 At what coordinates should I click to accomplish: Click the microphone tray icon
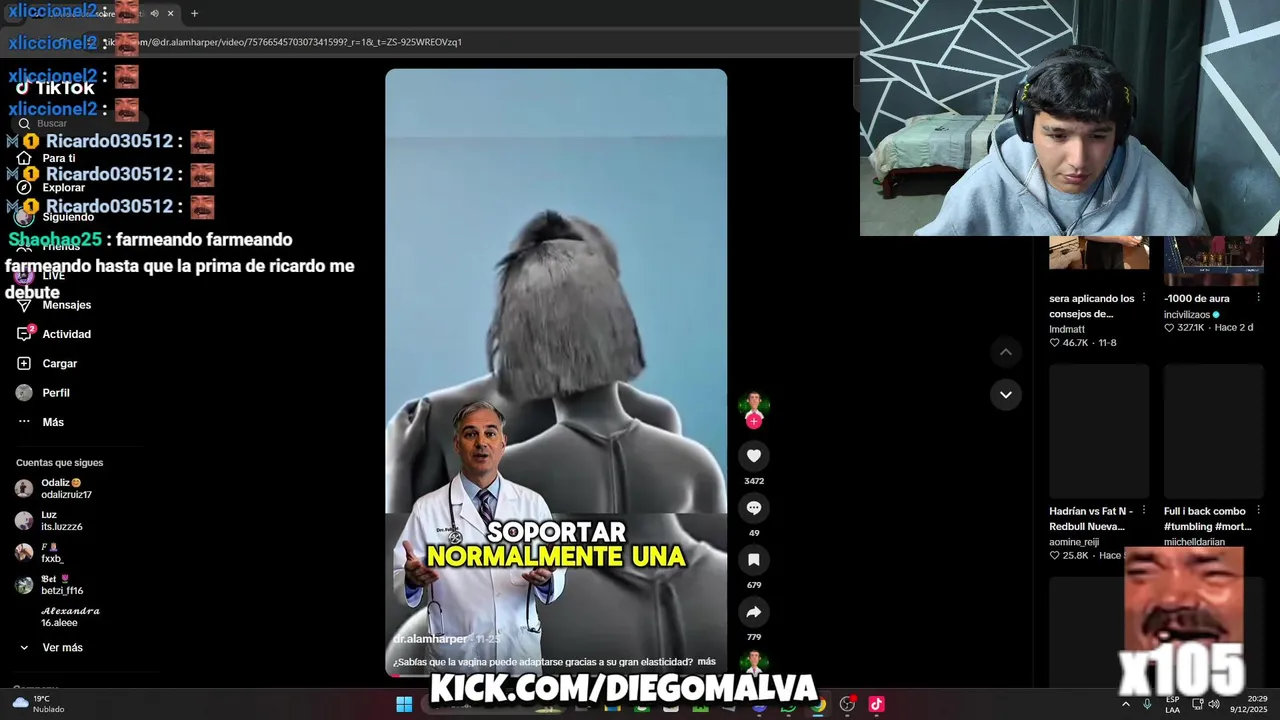1147,704
